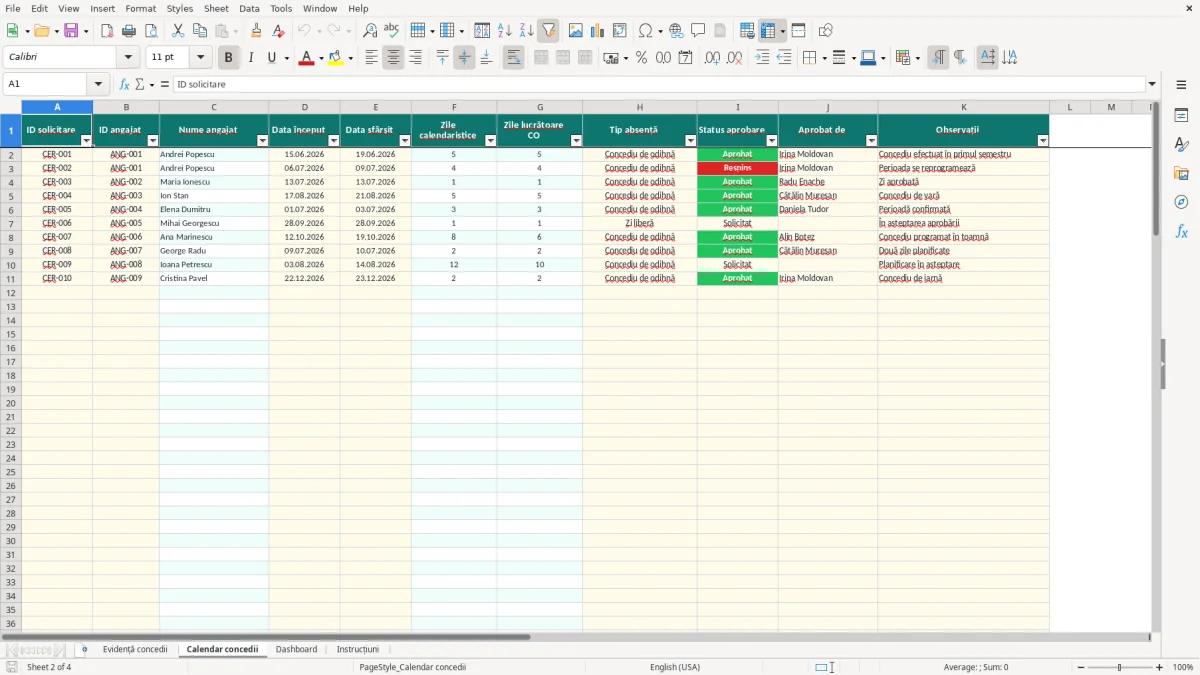Image resolution: width=1200 pixels, height=675 pixels.
Task: Toggle Wrap Text button
Action: coord(513,58)
